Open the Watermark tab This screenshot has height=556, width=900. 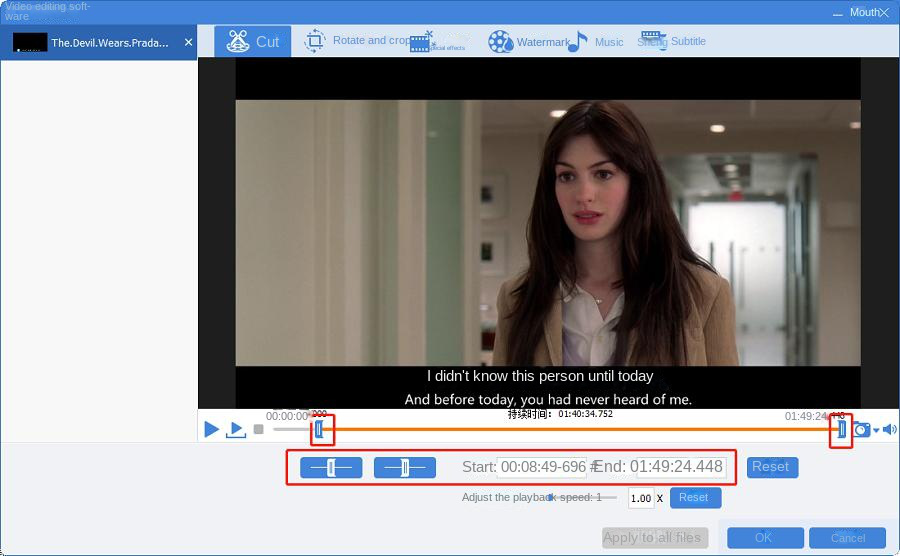point(529,42)
